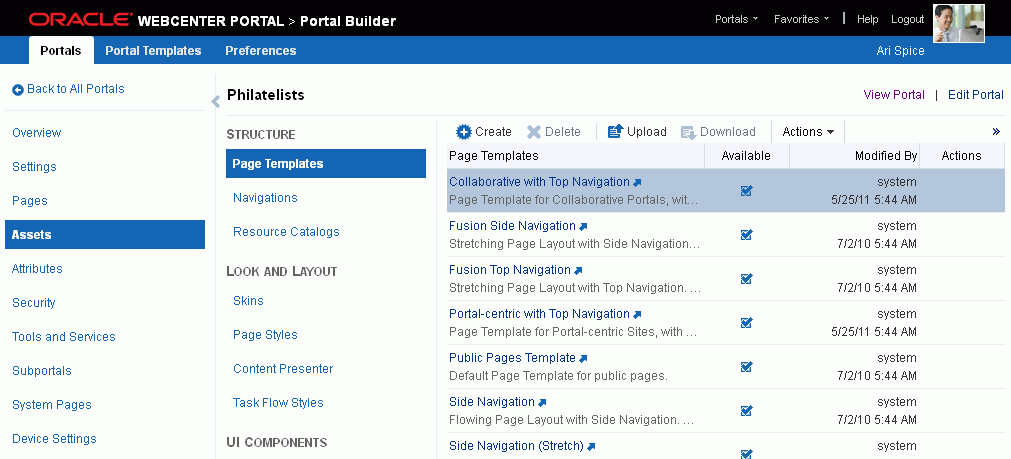Screen dimensions: 1011x459
Task: Click the Delete X icon in toolbar
Action: 533,132
